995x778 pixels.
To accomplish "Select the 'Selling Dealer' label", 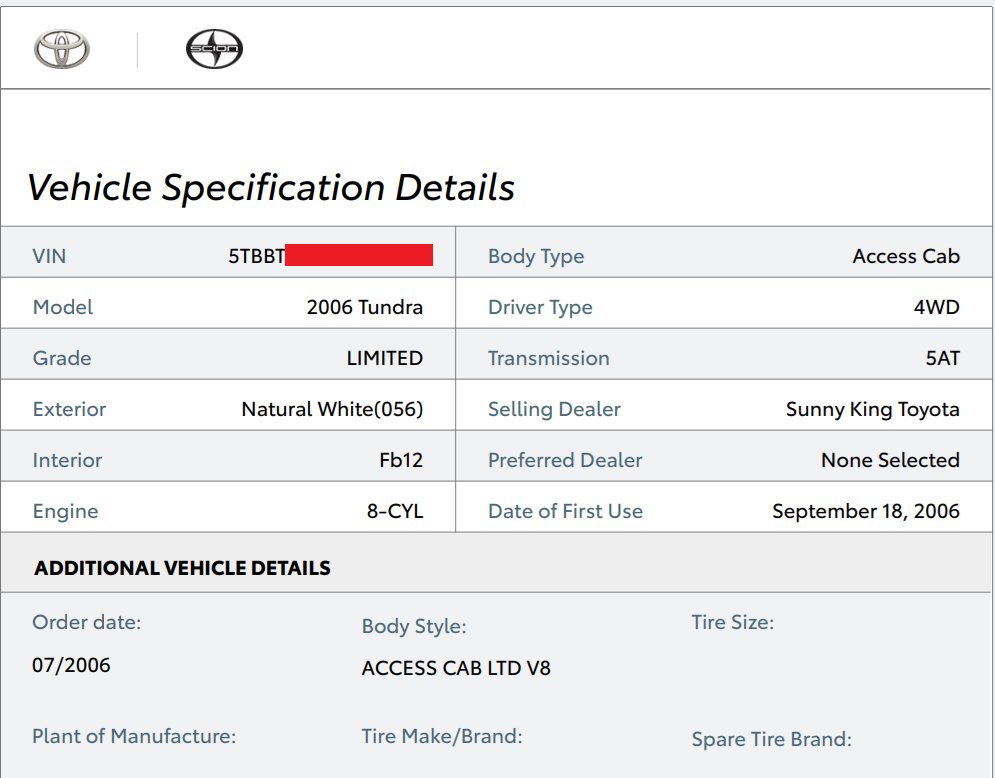I will [x=555, y=409].
